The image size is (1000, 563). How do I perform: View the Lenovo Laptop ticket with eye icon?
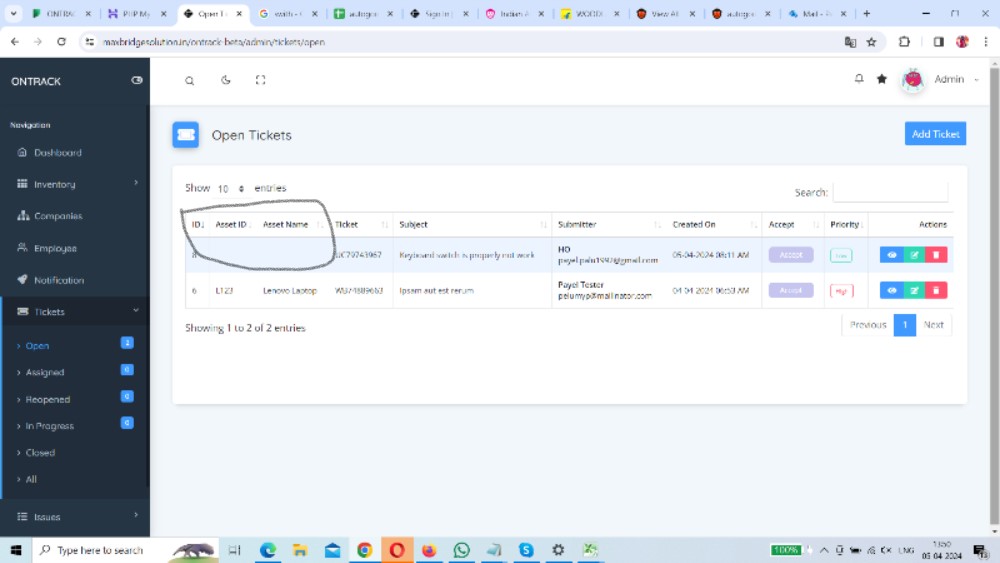[x=892, y=291]
